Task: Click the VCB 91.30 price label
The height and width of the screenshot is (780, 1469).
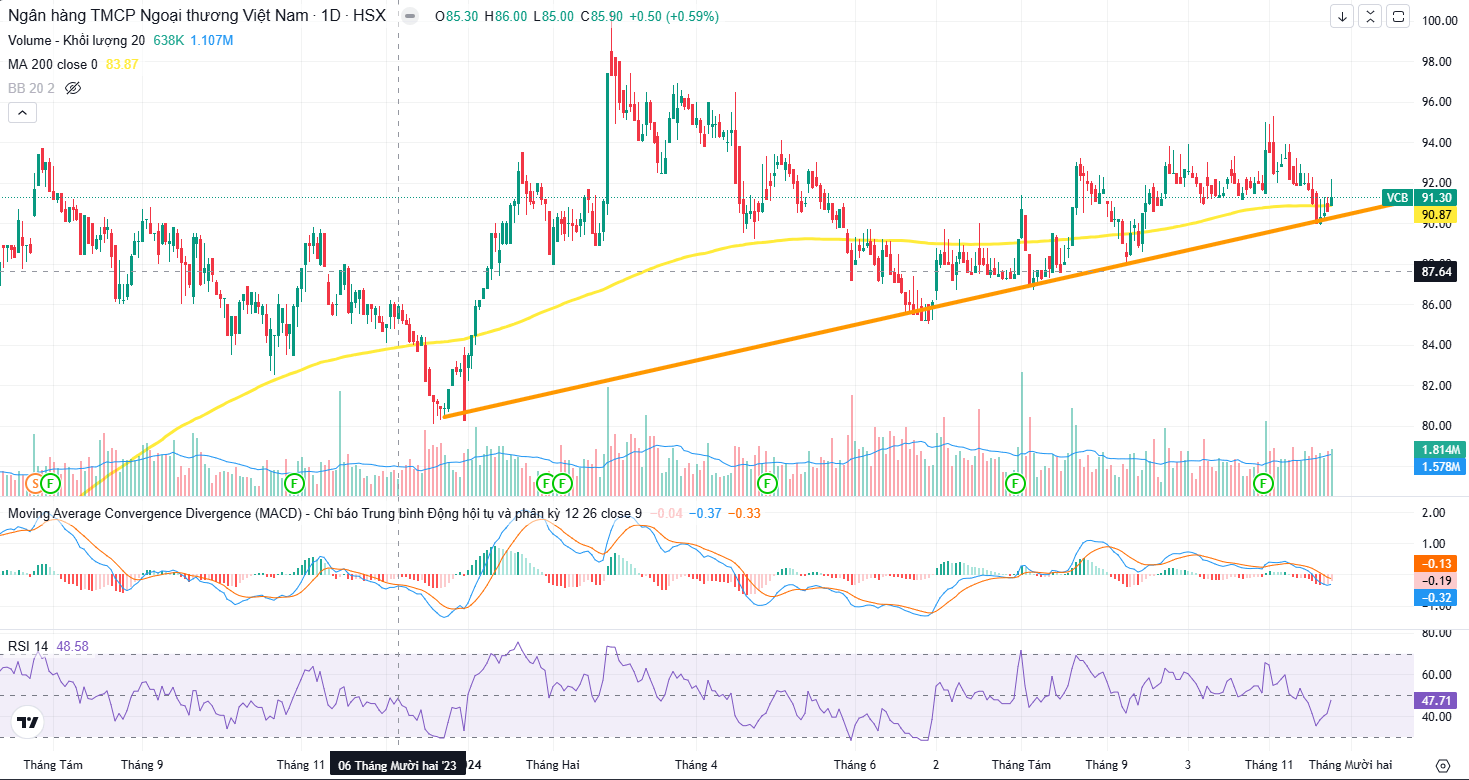Action: (1419, 198)
